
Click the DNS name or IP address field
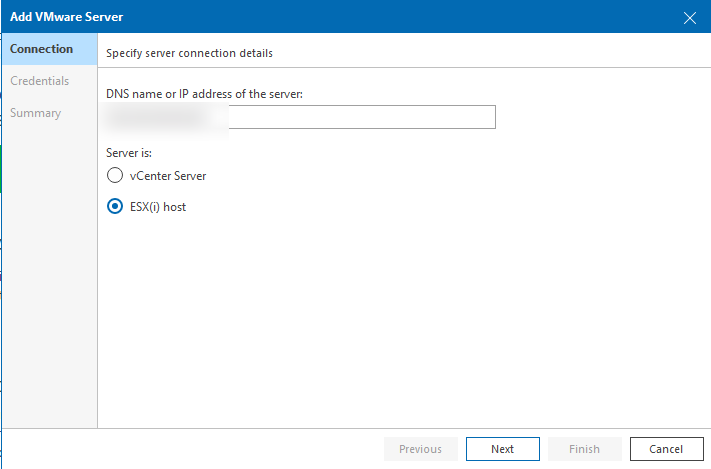[x=301, y=117]
